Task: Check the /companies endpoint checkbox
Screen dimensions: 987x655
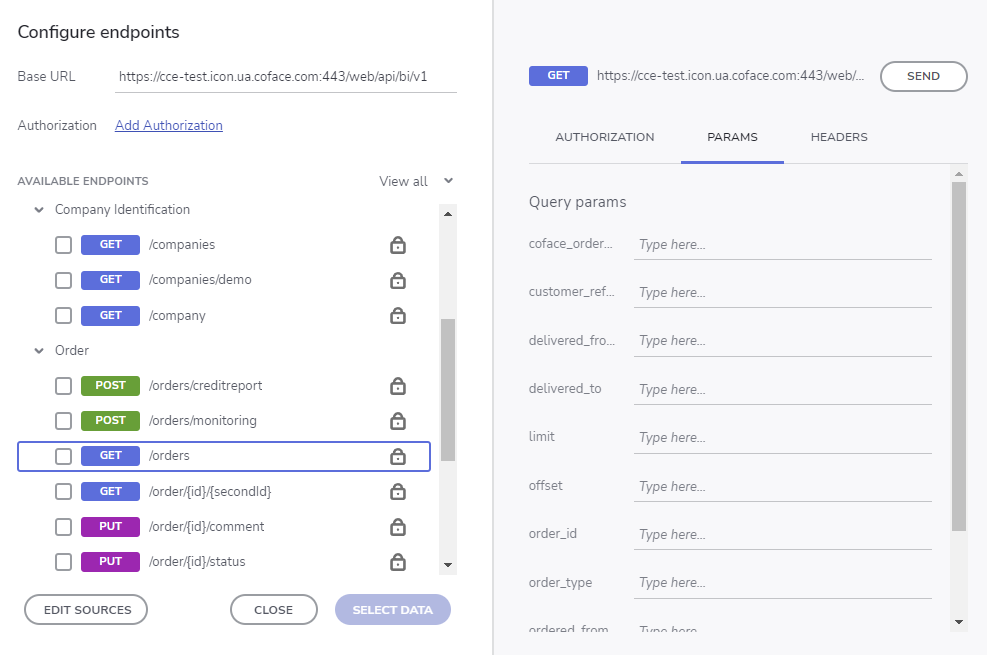Action: coord(63,245)
